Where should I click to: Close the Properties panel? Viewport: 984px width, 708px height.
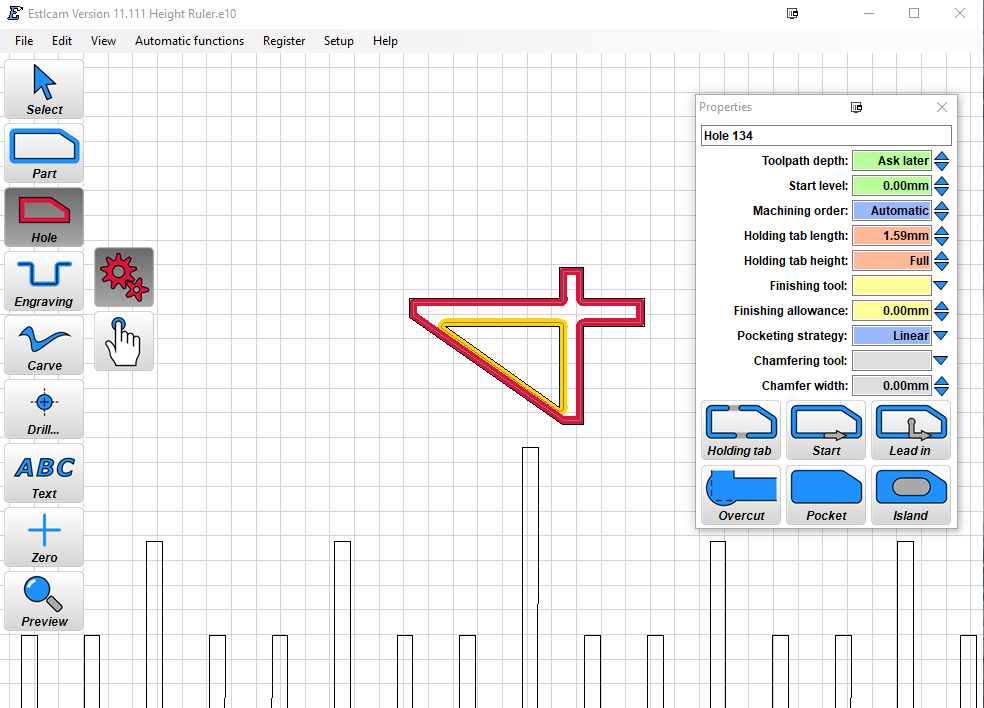coord(941,107)
